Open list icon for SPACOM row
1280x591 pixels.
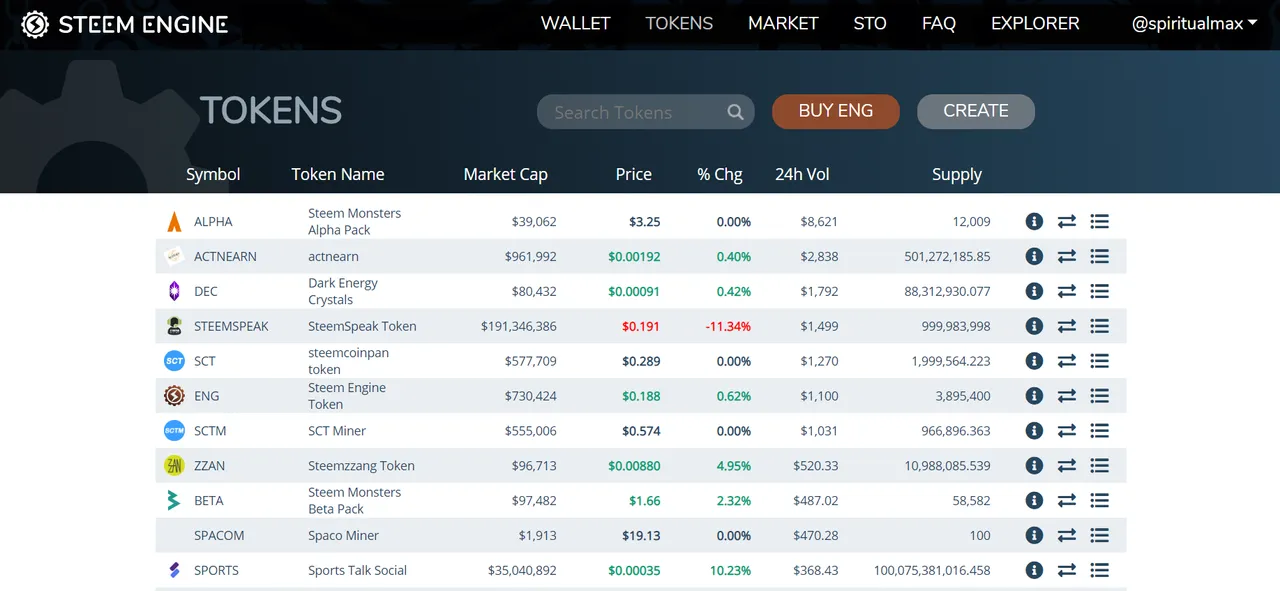[x=1100, y=536]
